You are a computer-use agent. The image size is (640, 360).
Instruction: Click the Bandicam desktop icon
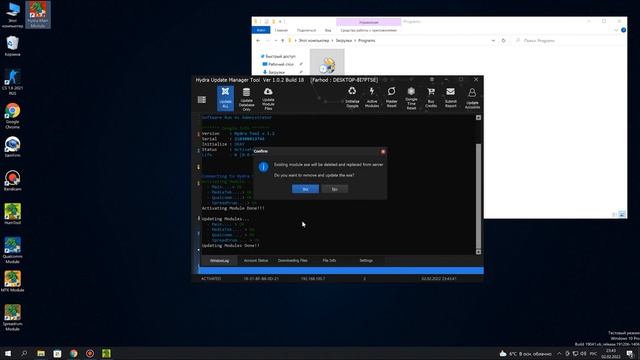12,181
